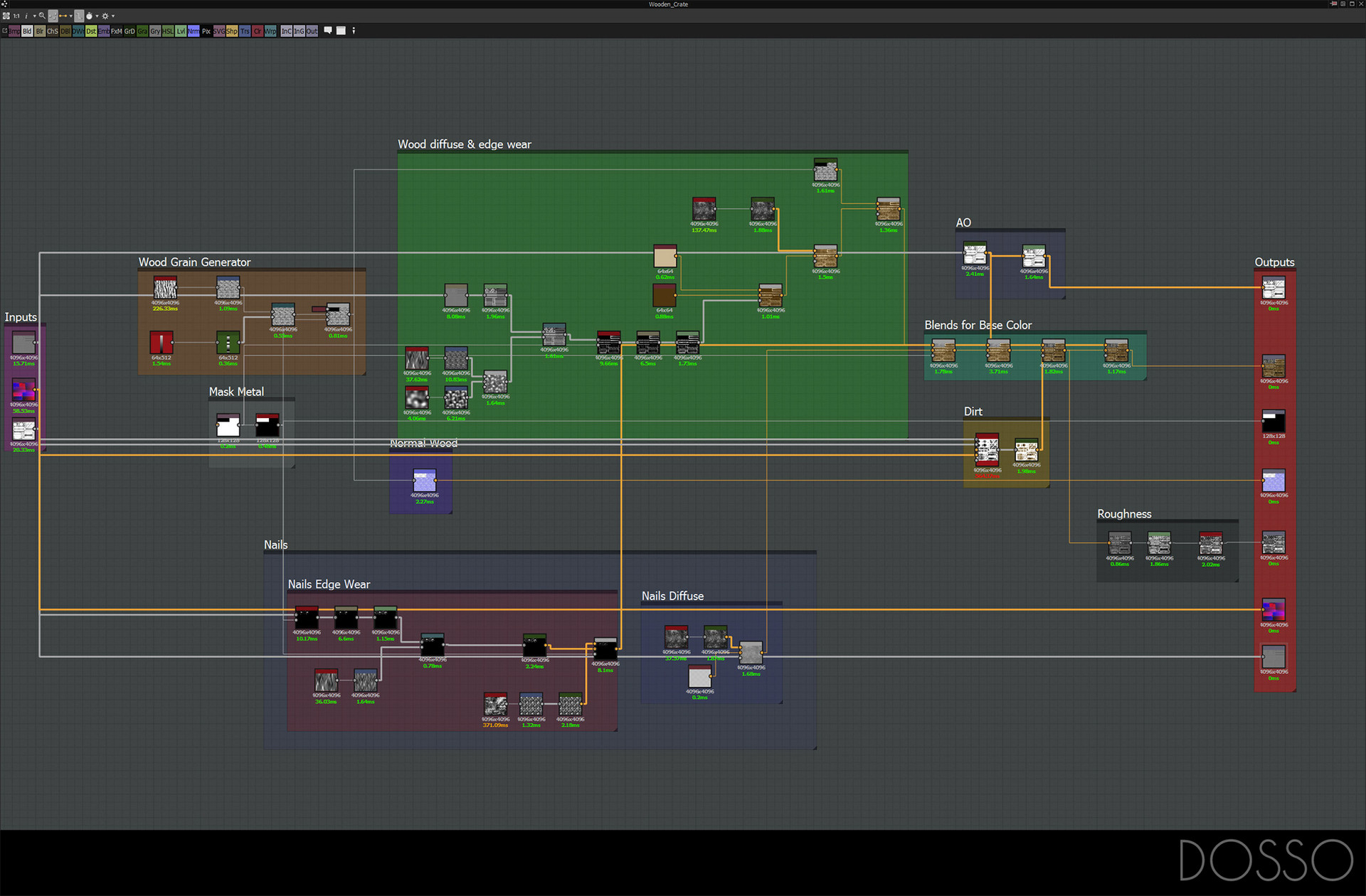Toggle the orthogonal link routing button
The width and height of the screenshot is (1366, 896).
(x=79, y=16)
